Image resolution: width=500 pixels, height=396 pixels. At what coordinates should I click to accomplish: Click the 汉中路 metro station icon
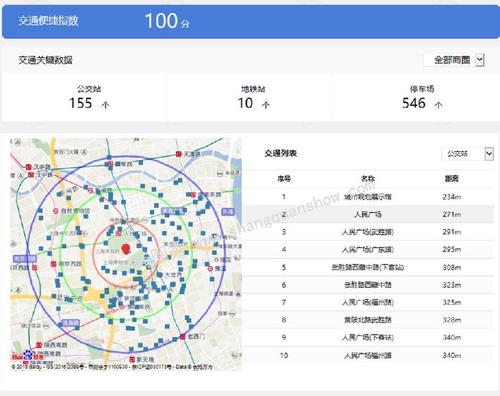tap(29, 167)
